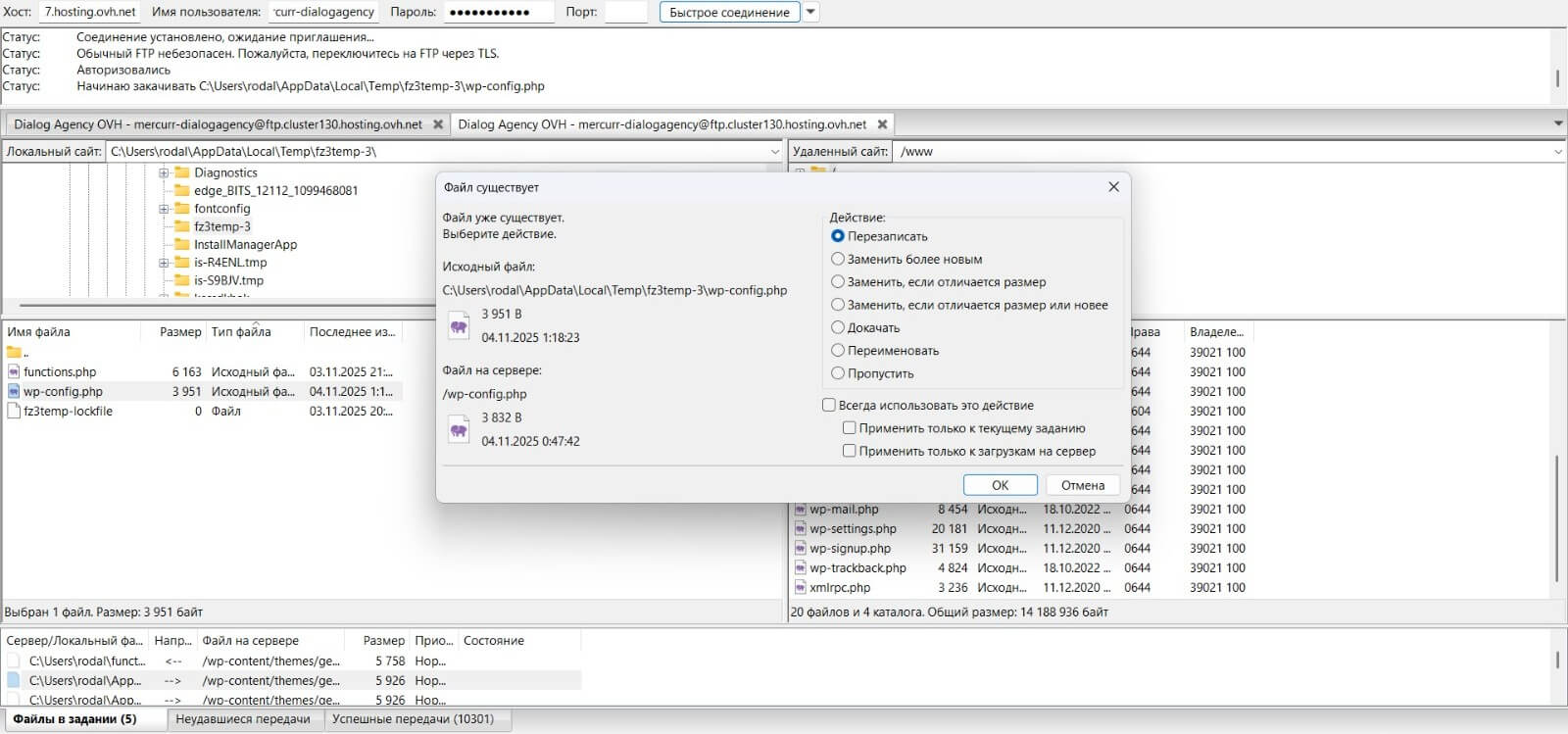Screen dimensions: 1568x734
Task: Choose the Пропустить action
Action: tap(837, 373)
